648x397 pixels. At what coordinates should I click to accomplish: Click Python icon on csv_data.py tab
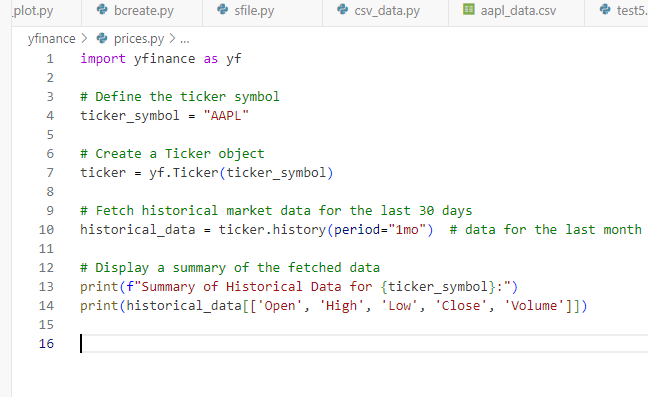tap(343, 10)
